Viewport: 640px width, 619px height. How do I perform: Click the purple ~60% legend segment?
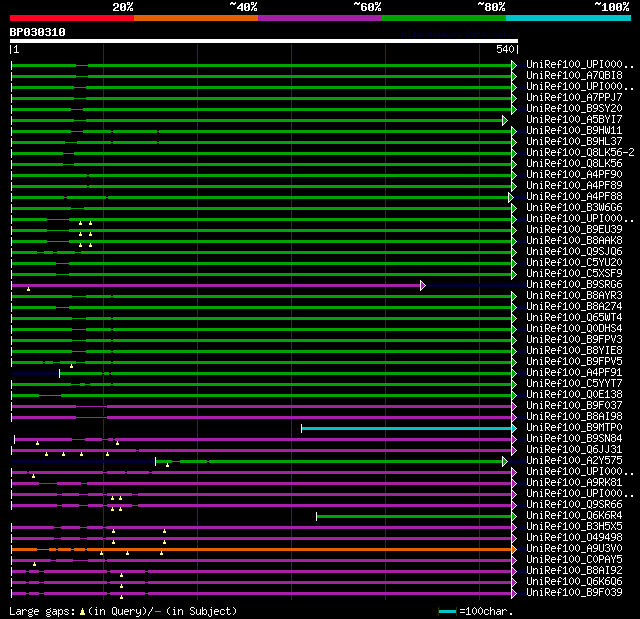tap(320, 18)
